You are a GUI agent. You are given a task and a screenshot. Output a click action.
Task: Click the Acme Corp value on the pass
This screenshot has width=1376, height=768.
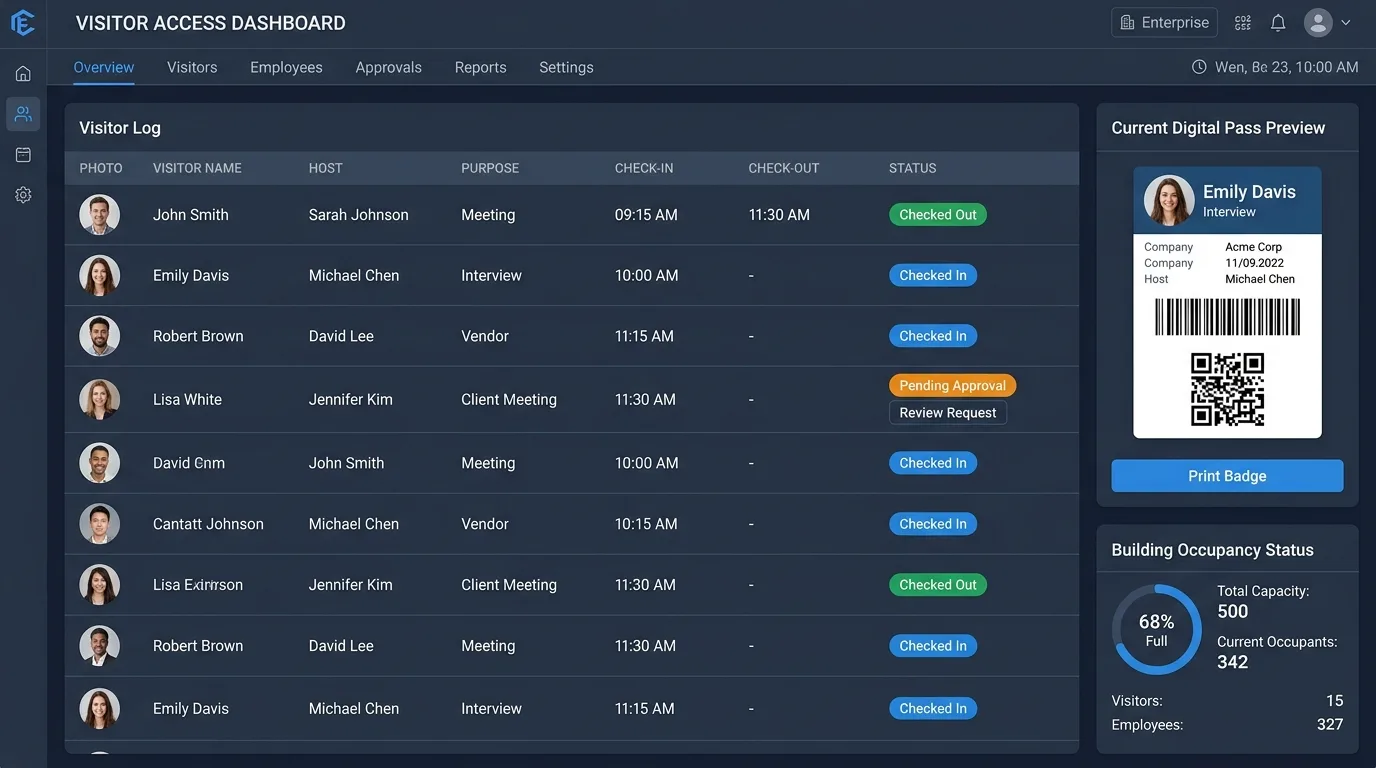click(1254, 247)
